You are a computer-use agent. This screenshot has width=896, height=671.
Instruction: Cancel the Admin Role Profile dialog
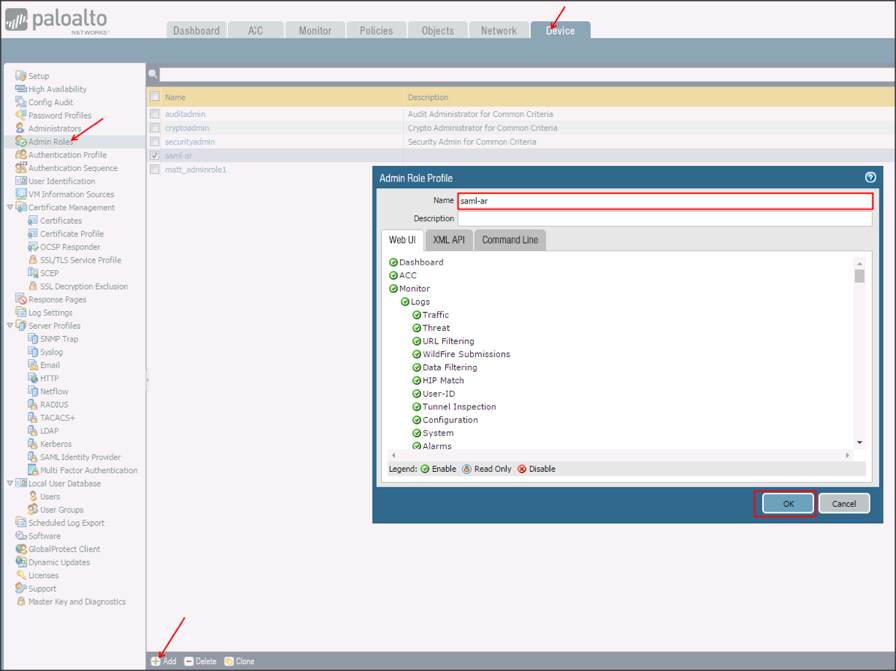(x=843, y=503)
